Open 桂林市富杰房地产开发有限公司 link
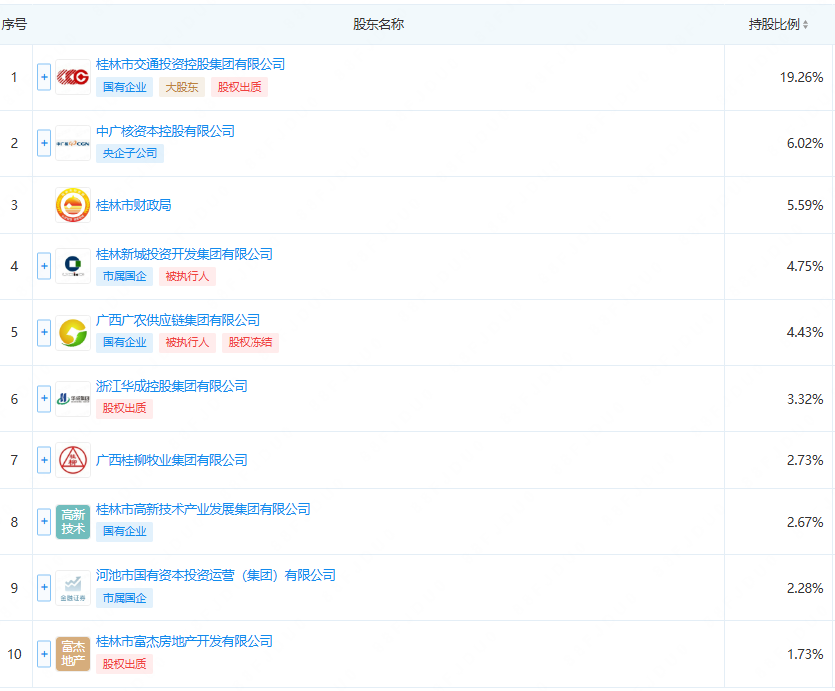Viewport: 835px width, 691px height. point(184,641)
